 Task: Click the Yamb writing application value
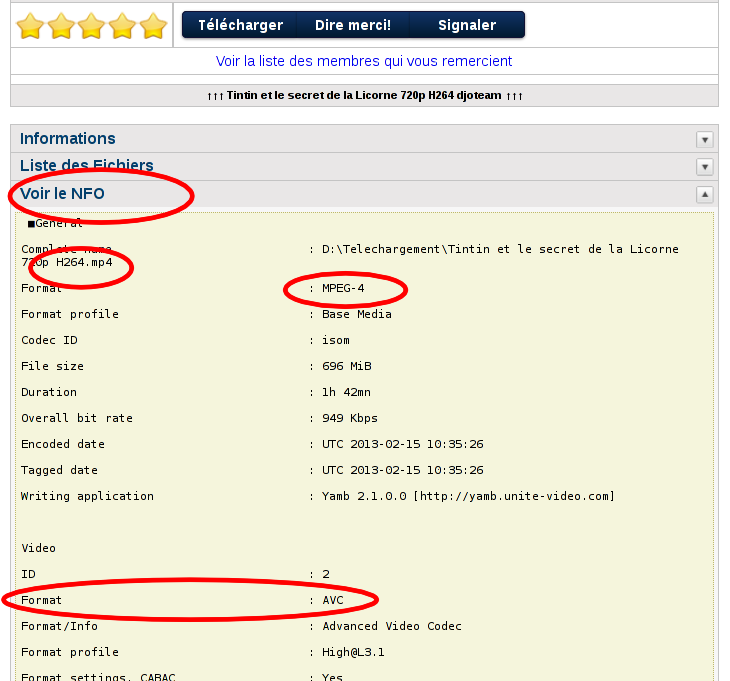click(x=468, y=497)
